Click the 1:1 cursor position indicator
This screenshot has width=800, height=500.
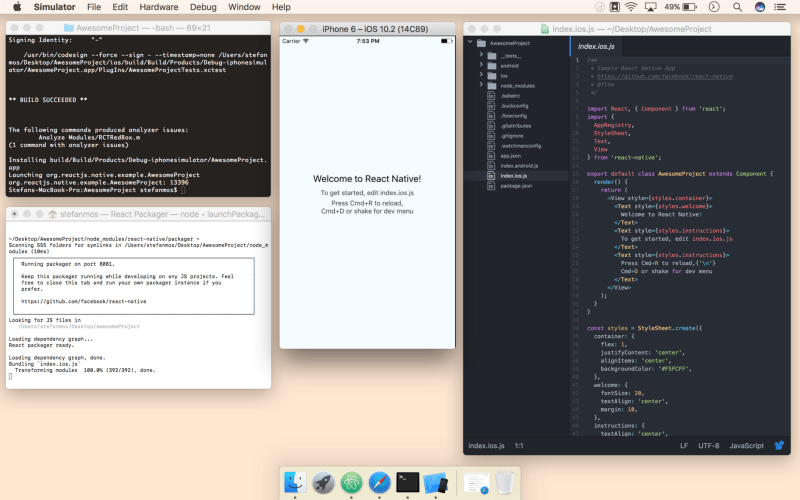click(519, 445)
